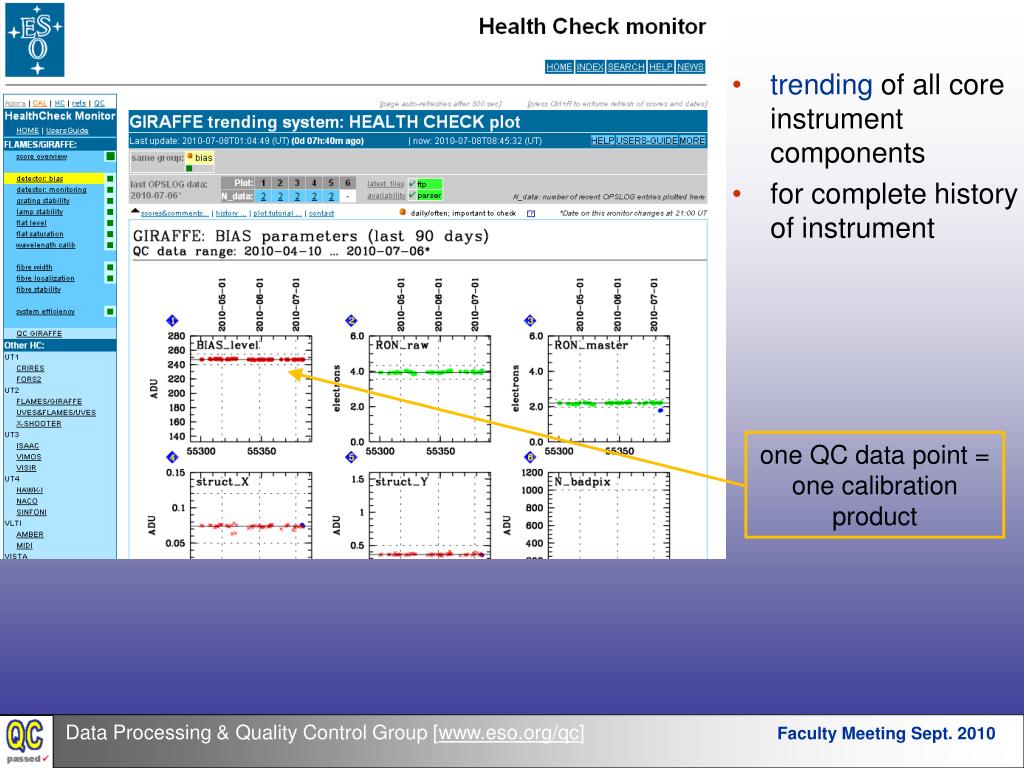The height and width of the screenshot is (768, 1024).
Task: Open CAL link in sidebar top row
Action: (x=40, y=103)
